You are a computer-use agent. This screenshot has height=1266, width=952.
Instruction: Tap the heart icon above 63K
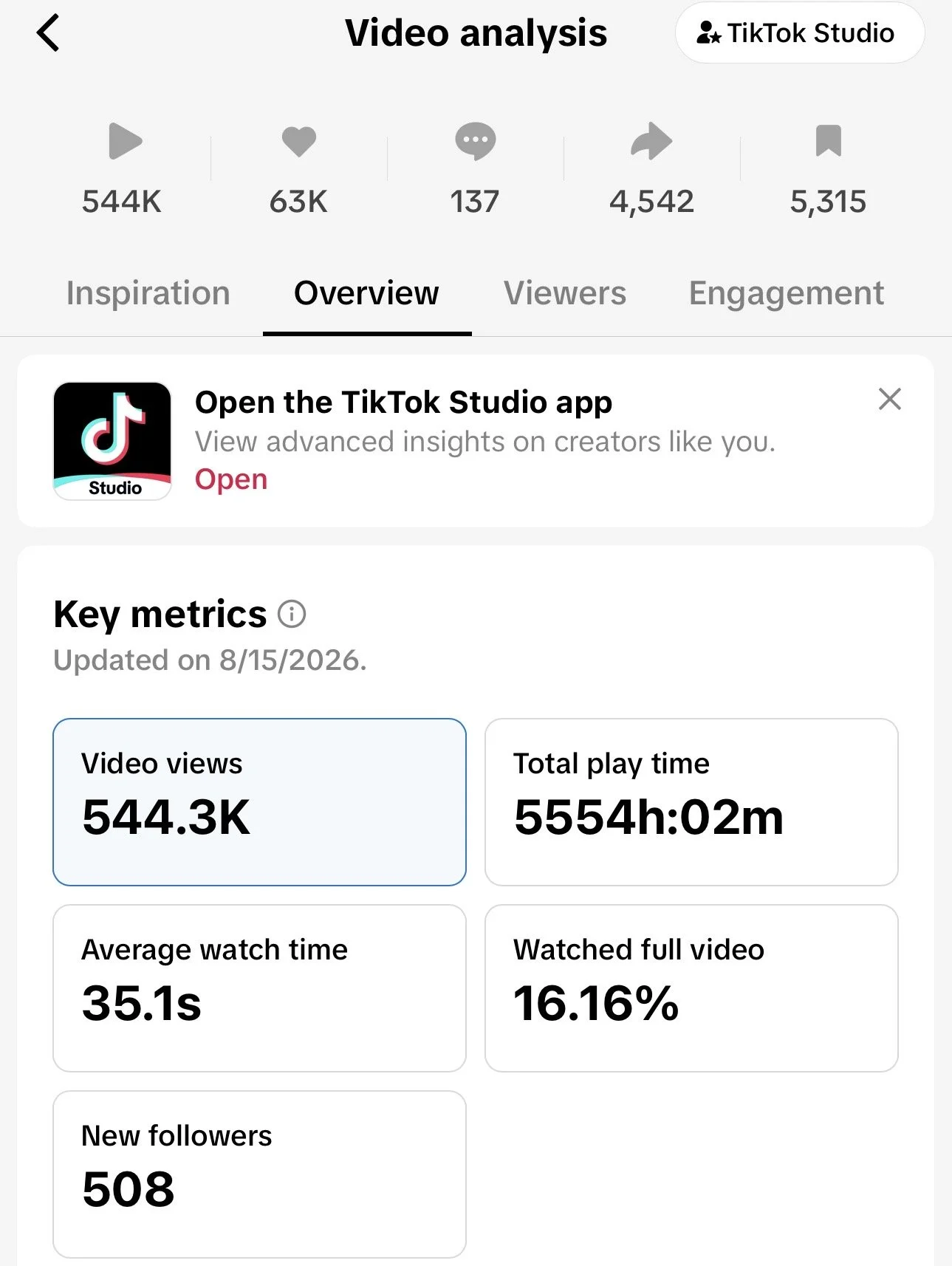299,141
